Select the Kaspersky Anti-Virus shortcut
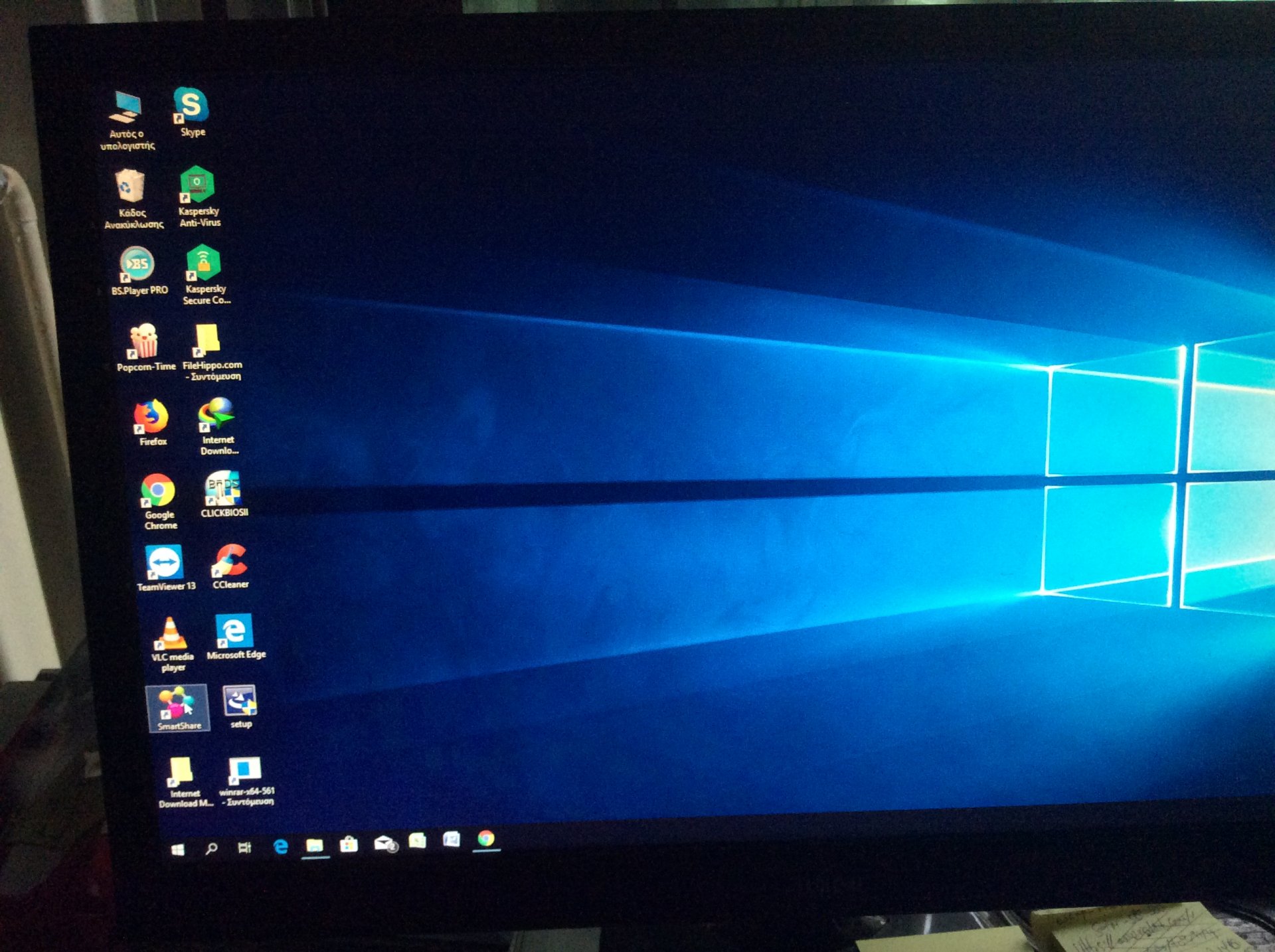This screenshot has height=952, width=1275. tap(198, 197)
